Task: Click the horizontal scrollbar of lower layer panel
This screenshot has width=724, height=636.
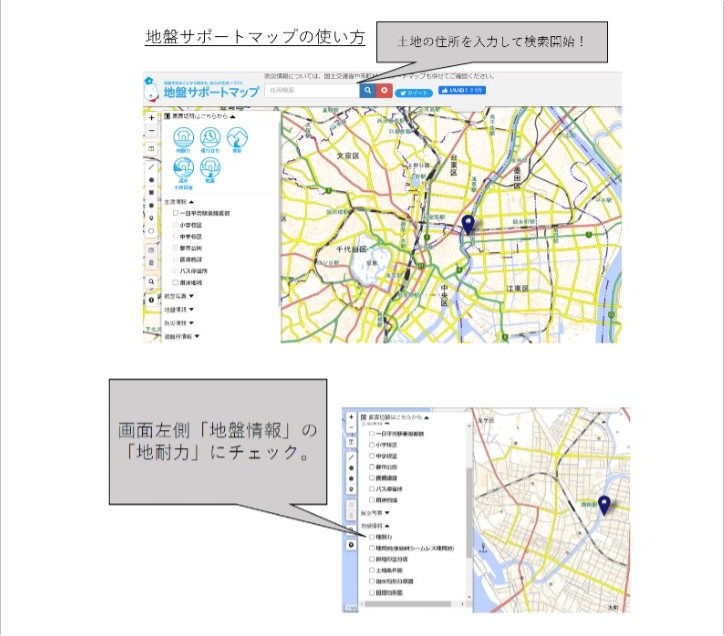Action: pos(408,604)
